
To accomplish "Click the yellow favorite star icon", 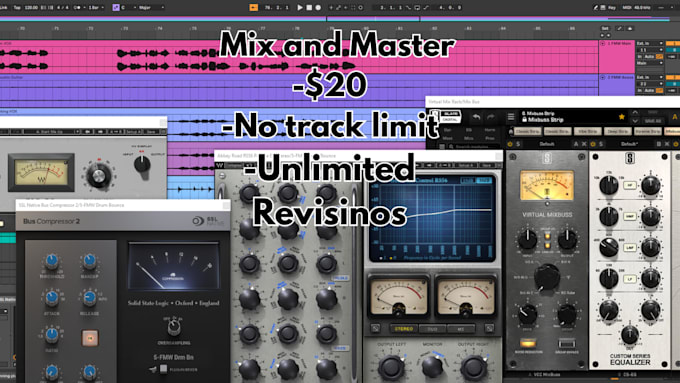I will coord(621,116).
